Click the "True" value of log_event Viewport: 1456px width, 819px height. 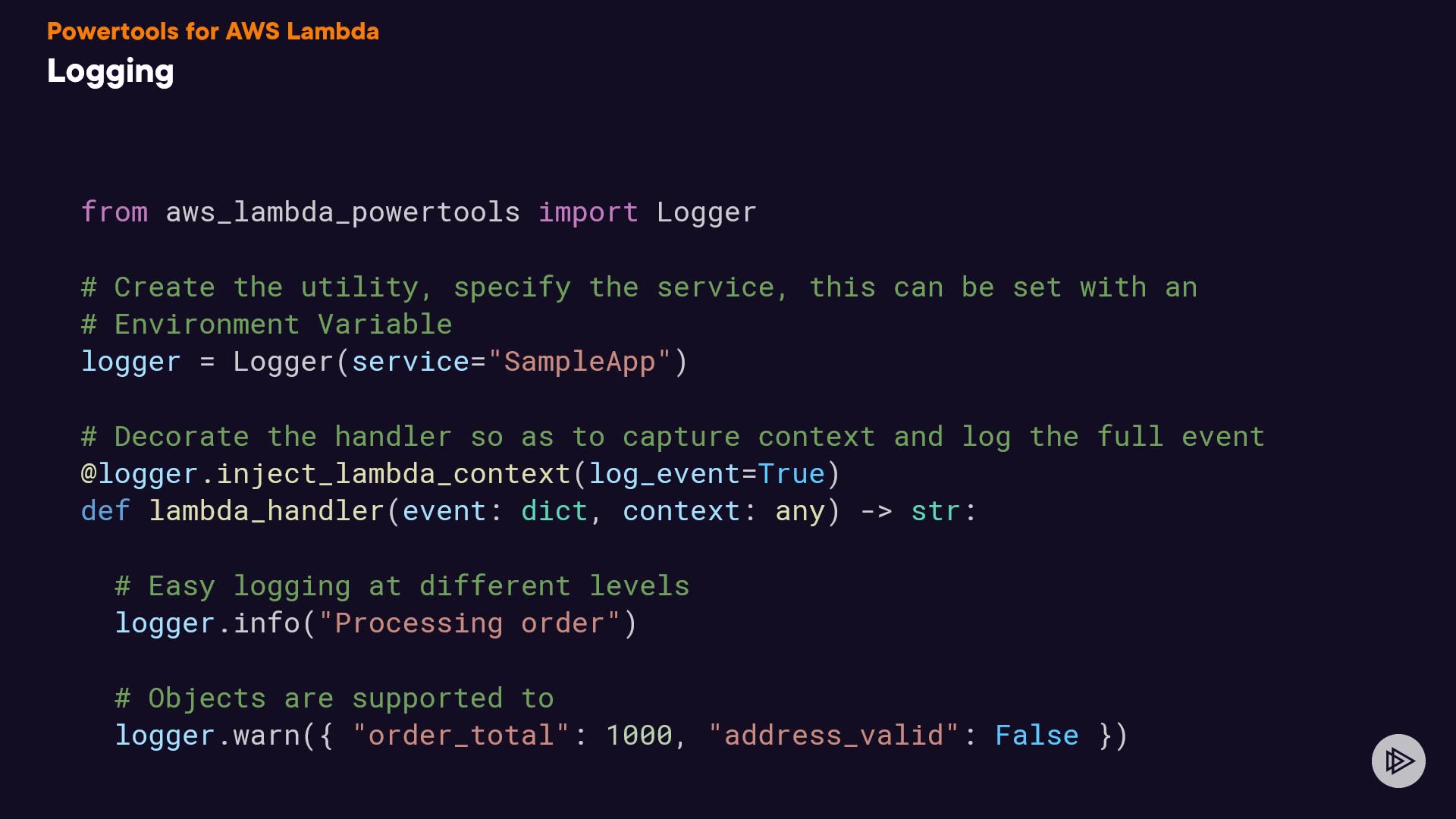(x=791, y=474)
